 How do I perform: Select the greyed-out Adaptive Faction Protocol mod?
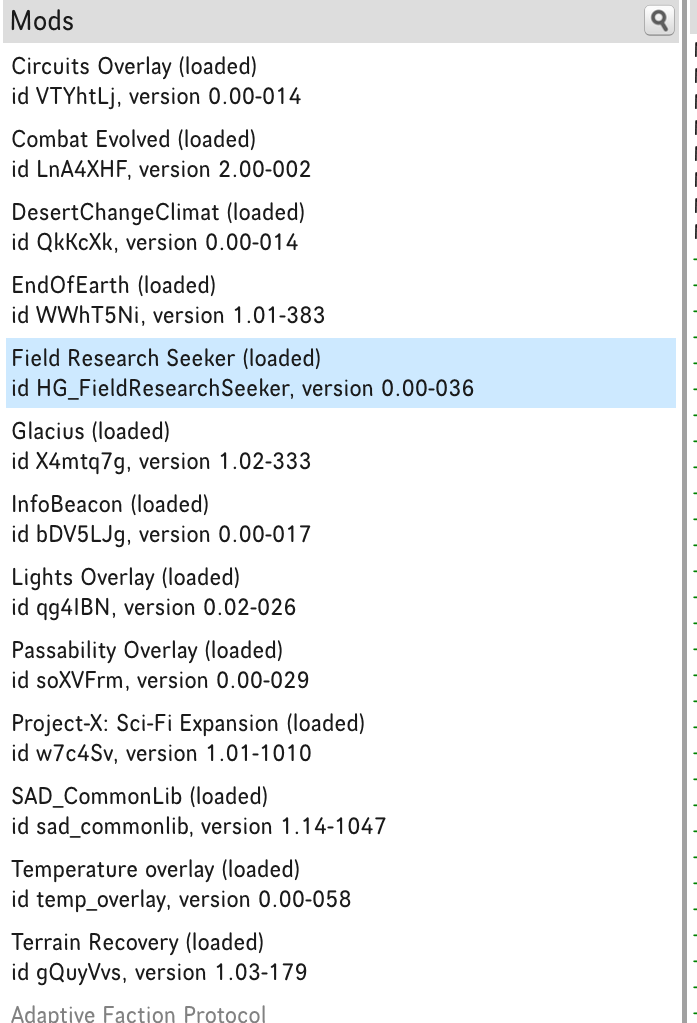tap(138, 1014)
